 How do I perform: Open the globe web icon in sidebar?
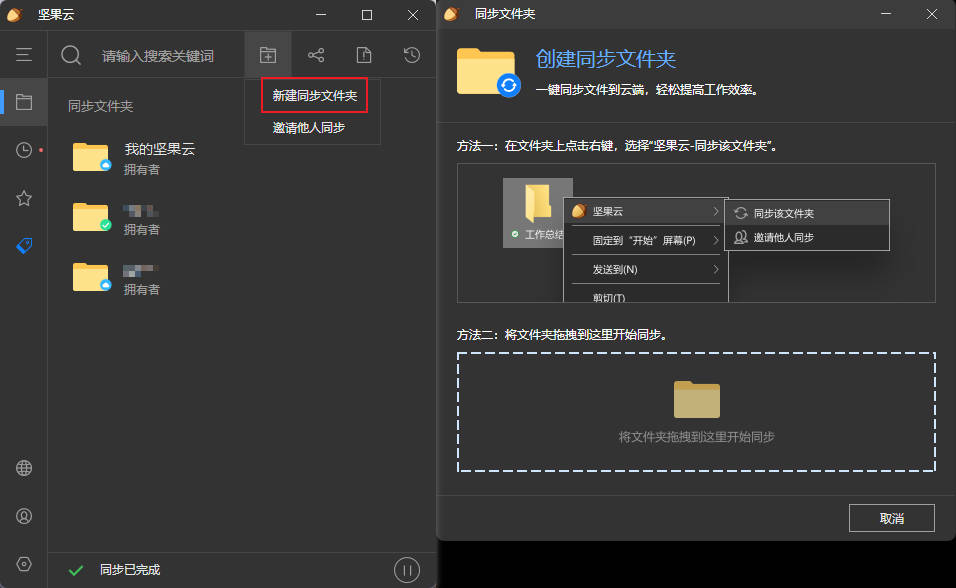tap(24, 468)
